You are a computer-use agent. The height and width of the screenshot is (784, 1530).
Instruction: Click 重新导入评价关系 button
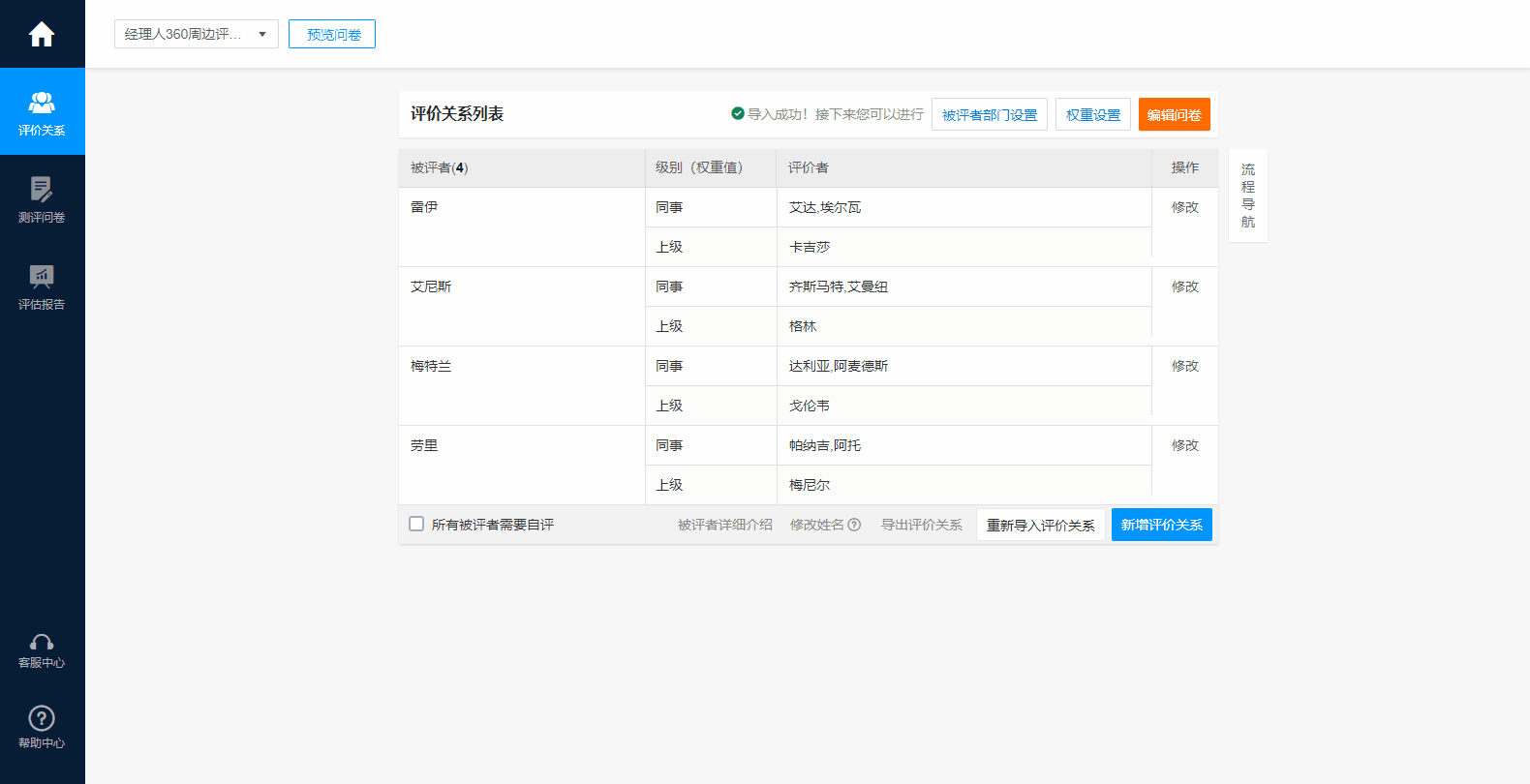point(1041,525)
